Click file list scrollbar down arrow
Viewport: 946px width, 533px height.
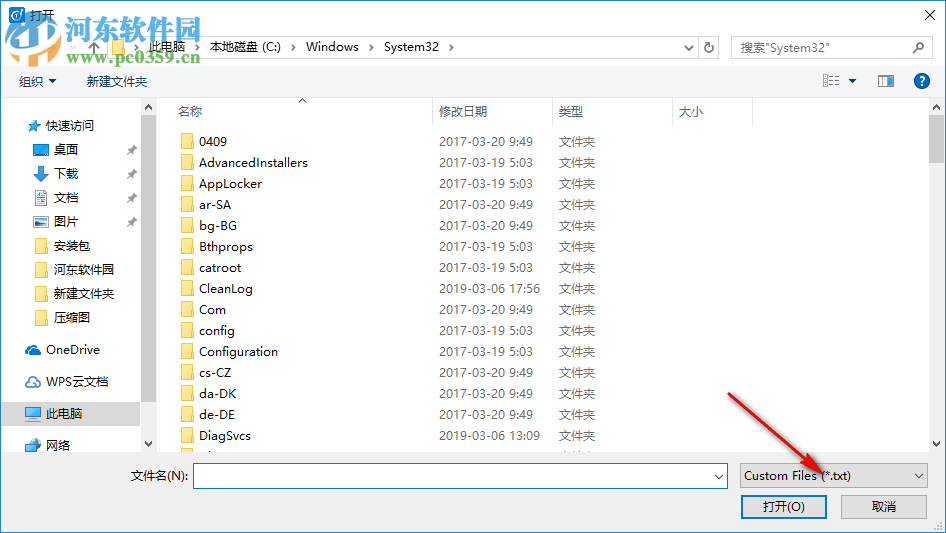point(936,444)
